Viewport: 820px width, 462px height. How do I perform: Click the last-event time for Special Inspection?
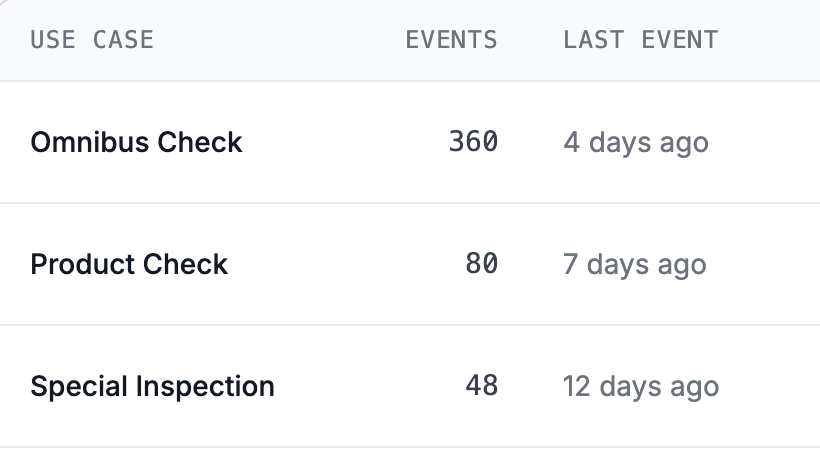(x=641, y=386)
